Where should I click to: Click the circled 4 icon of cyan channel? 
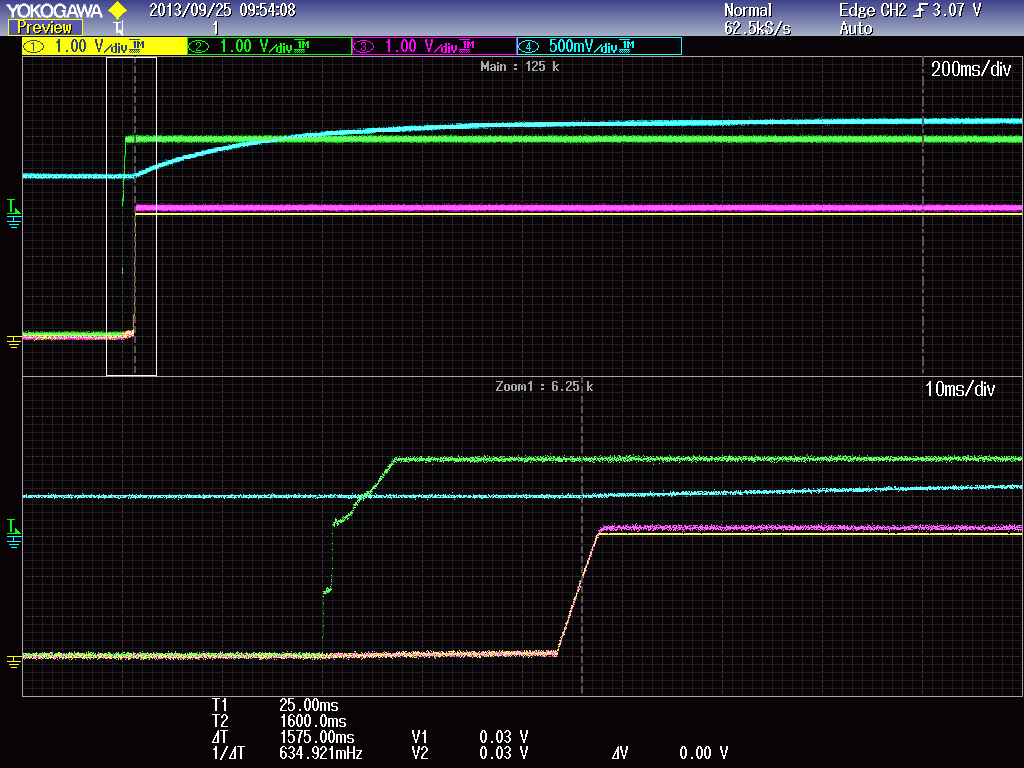coord(528,46)
